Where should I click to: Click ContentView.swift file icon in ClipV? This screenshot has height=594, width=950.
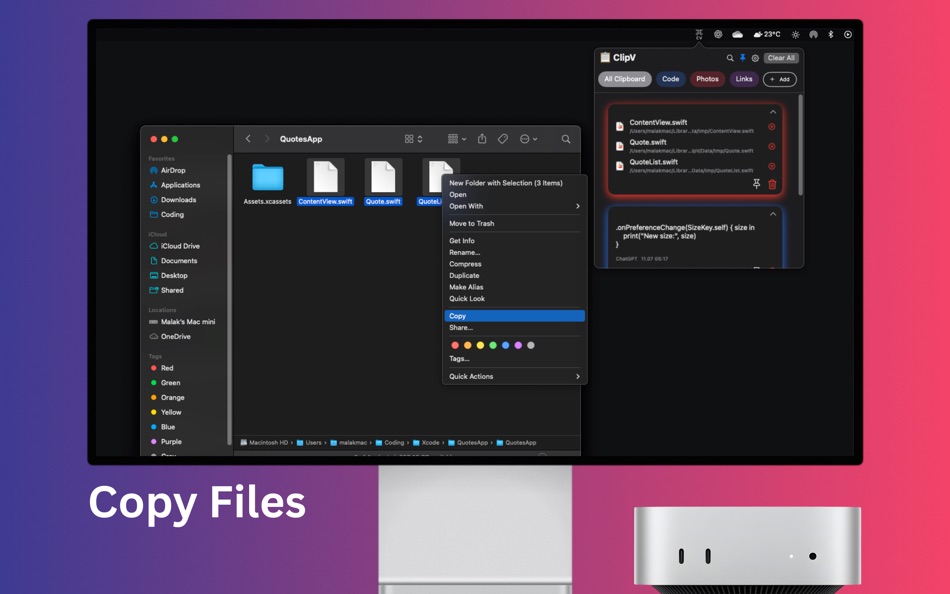click(619, 126)
